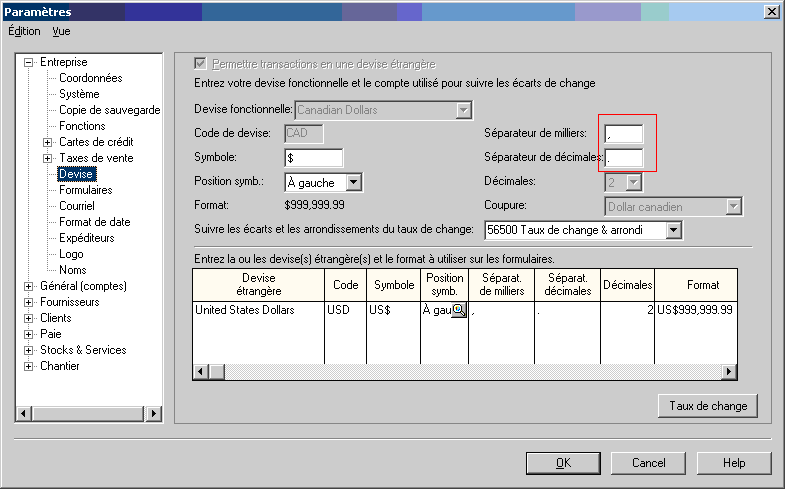Click the Séparateur de milliers field
785x489 pixels.
click(x=624, y=134)
